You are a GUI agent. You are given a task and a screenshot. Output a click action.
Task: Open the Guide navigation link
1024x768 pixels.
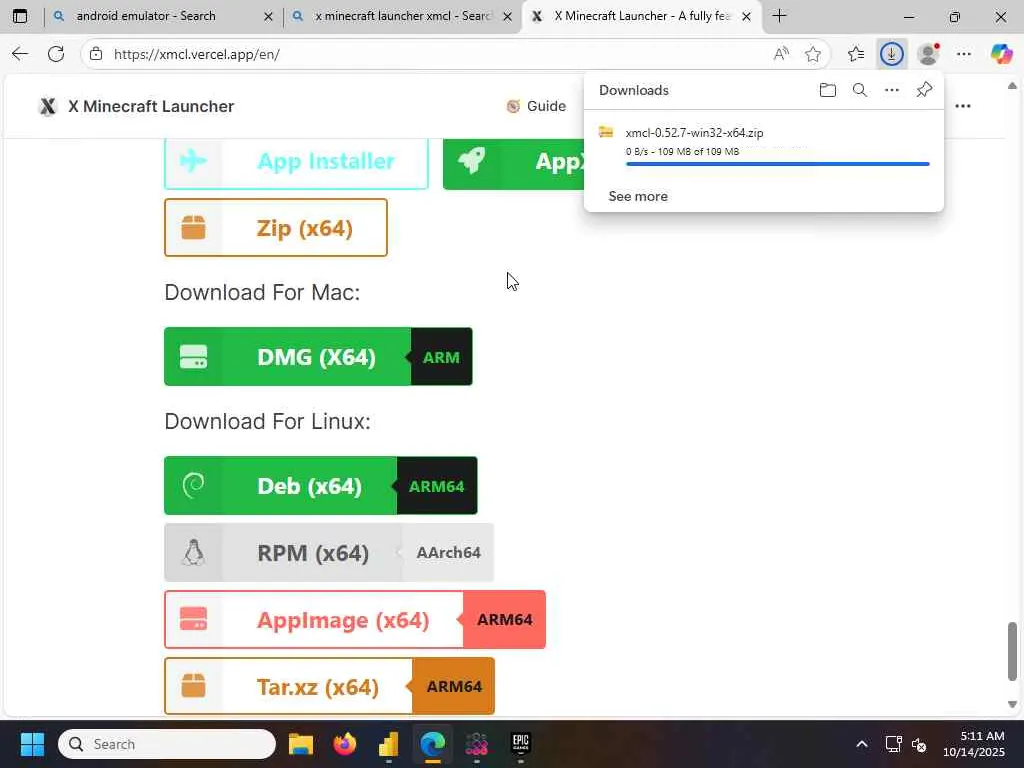click(x=536, y=106)
